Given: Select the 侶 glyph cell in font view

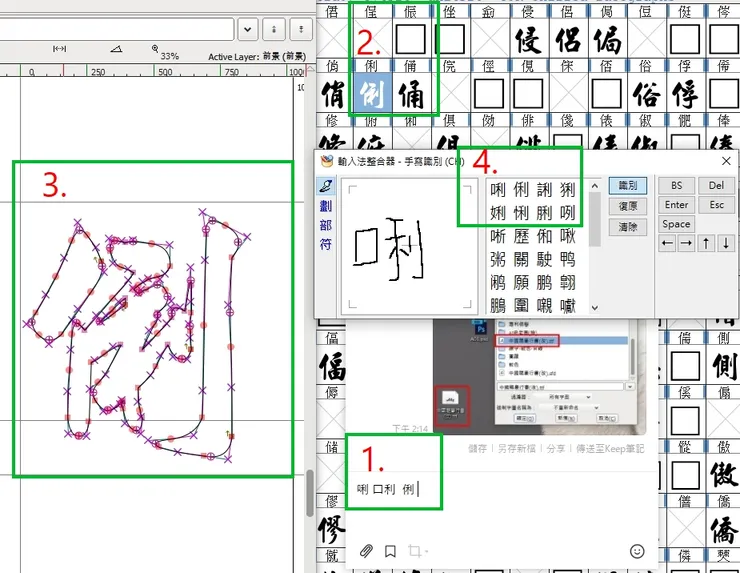Looking at the screenshot, I should 568,39.
